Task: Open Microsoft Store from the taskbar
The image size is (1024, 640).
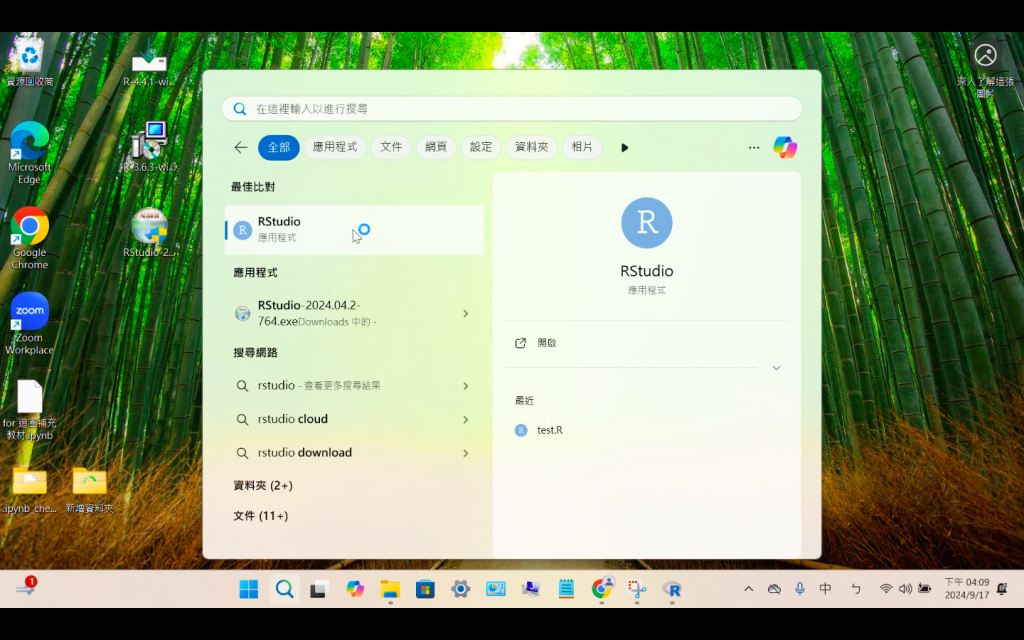Action: coord(425,589)
